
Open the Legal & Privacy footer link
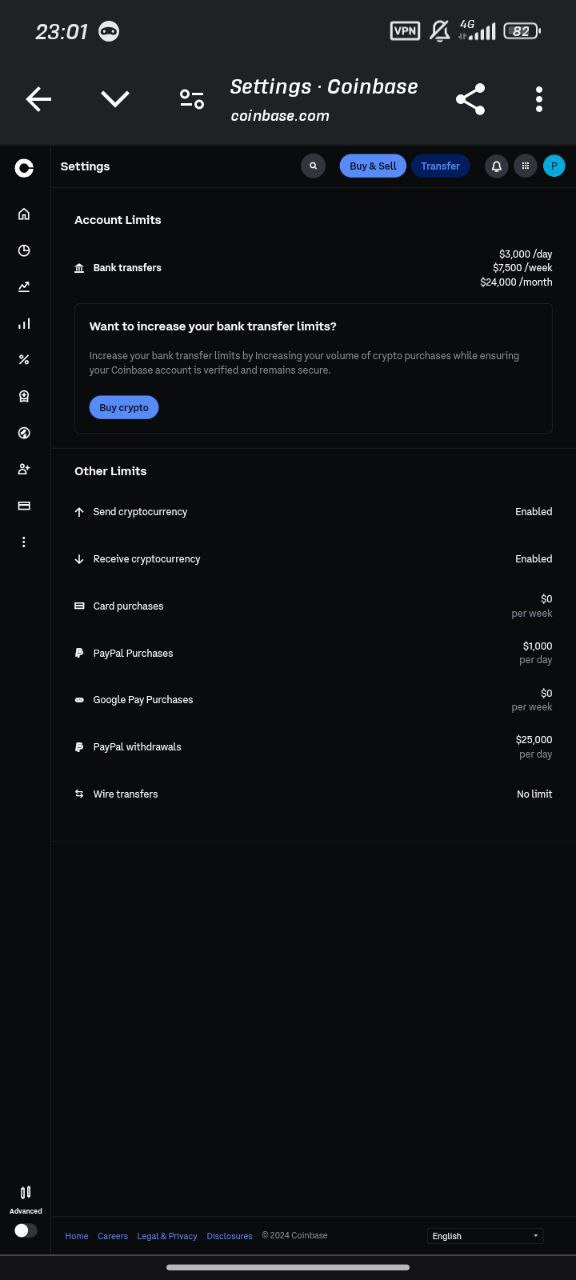[167, 1236]
